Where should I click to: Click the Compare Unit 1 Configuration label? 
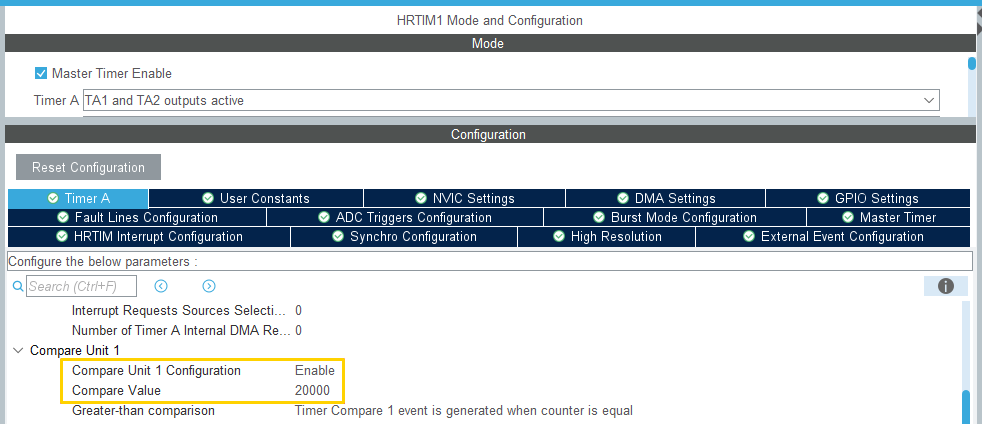[x=156, y=371]
